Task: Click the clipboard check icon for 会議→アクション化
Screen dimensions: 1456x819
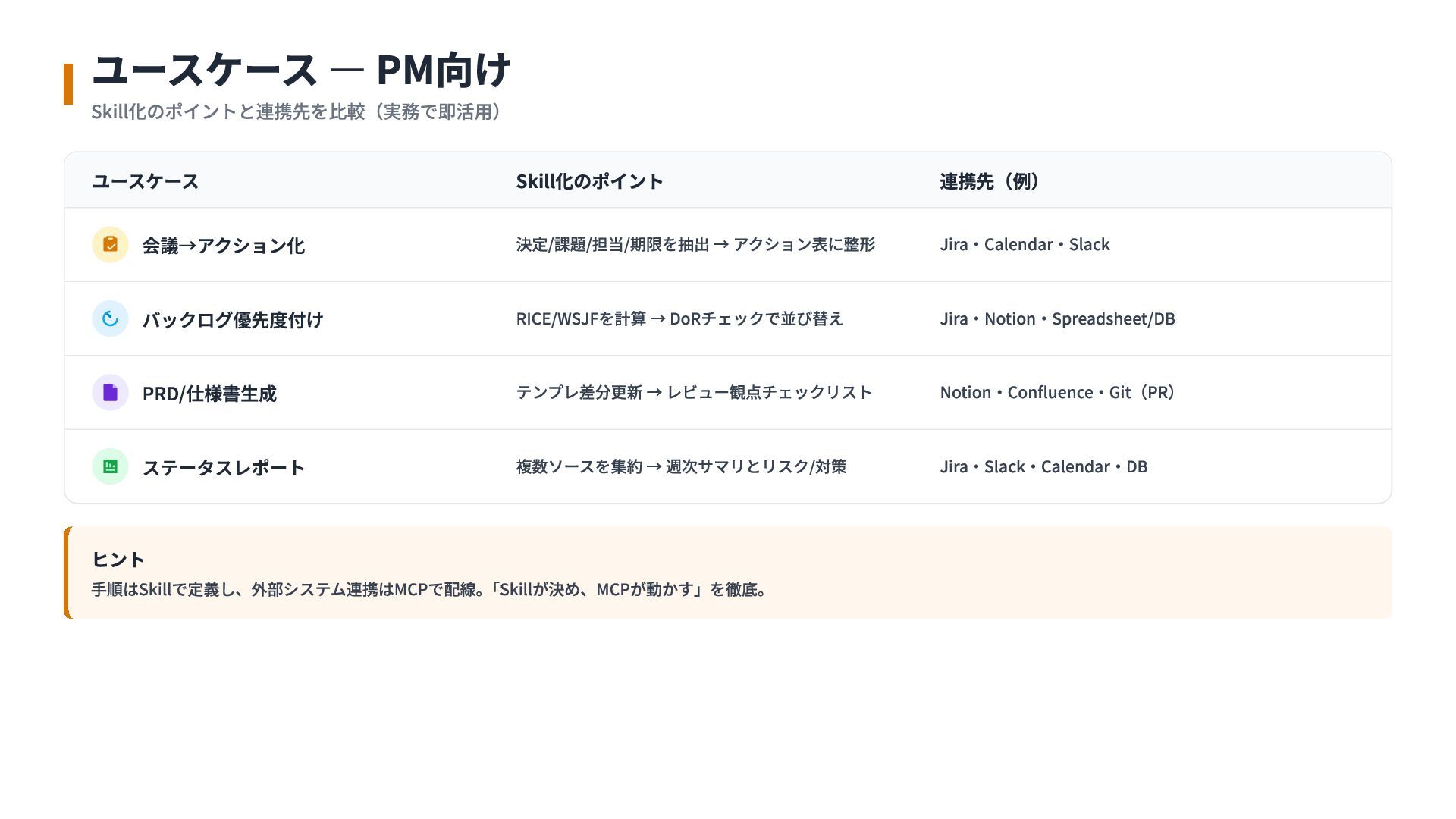Action: coord(110,245)
